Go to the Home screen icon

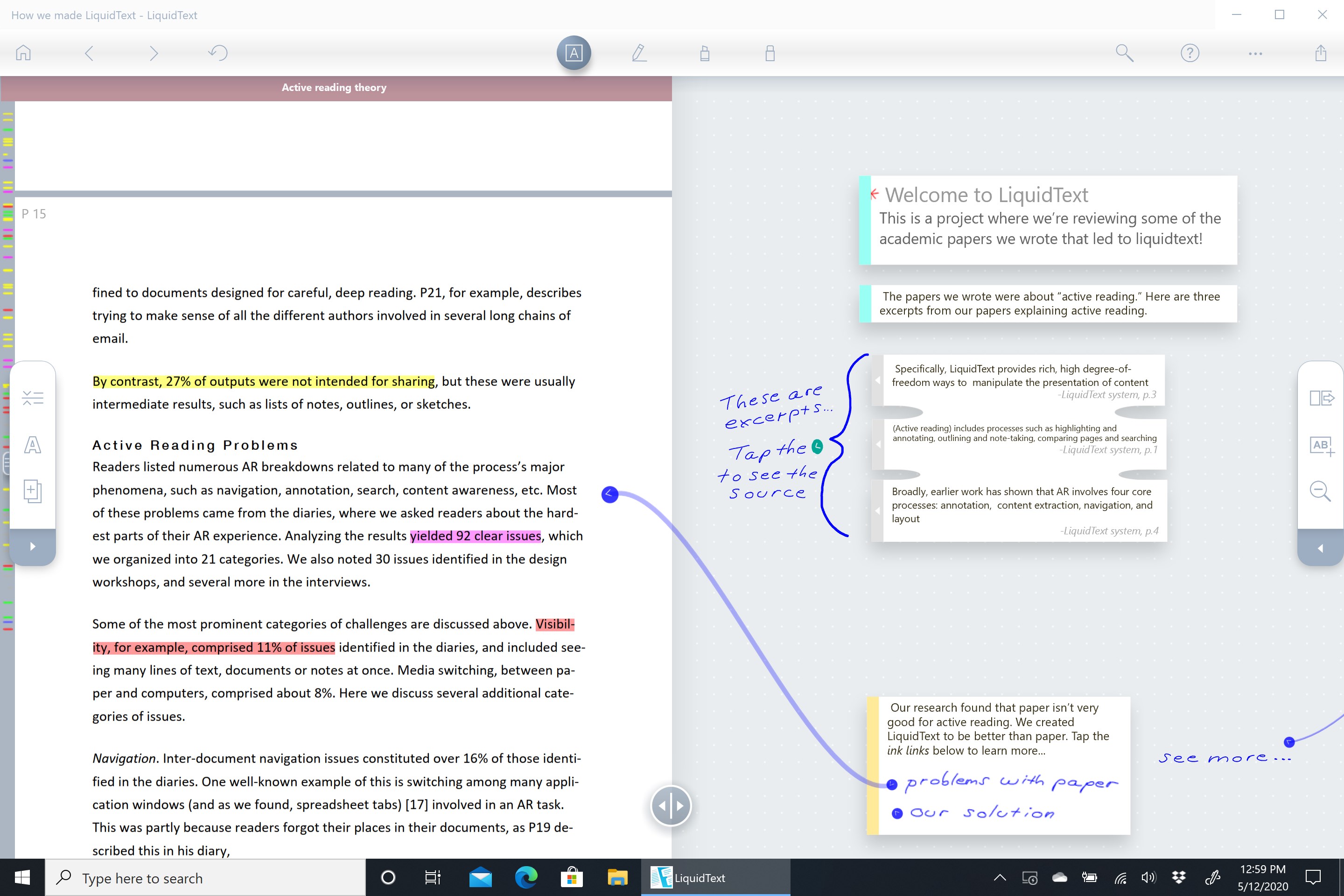23,53
